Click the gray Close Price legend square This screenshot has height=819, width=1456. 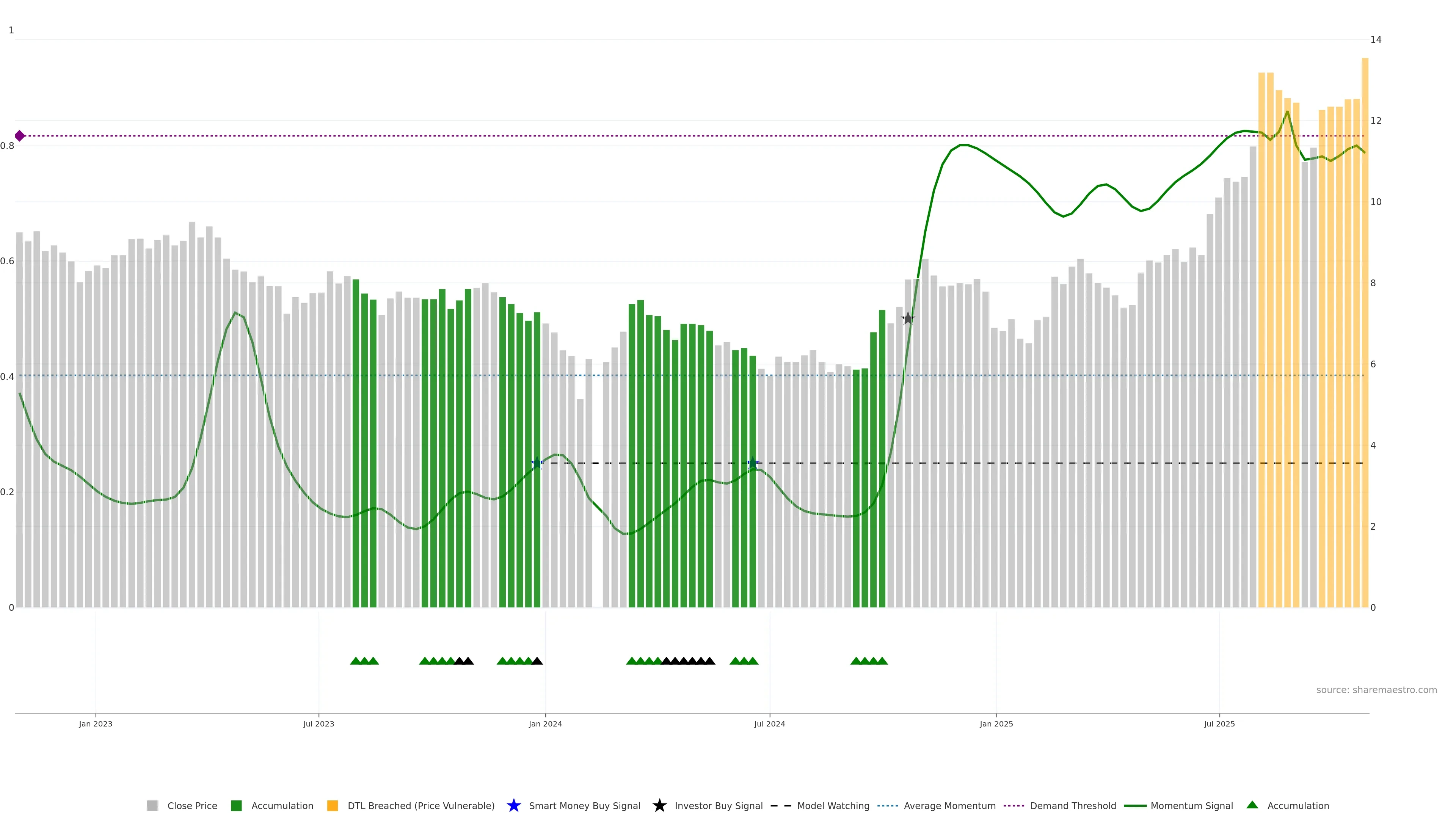point(152,805)
